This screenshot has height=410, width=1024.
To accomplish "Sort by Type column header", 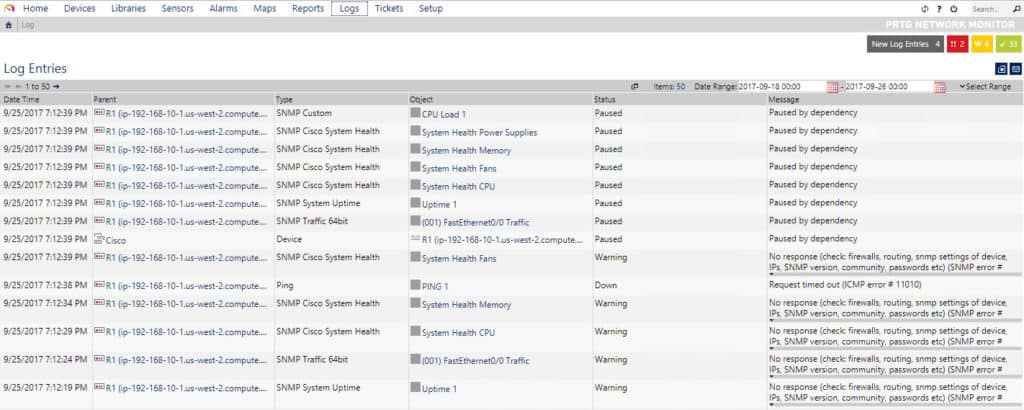I will tap(284, 99).
